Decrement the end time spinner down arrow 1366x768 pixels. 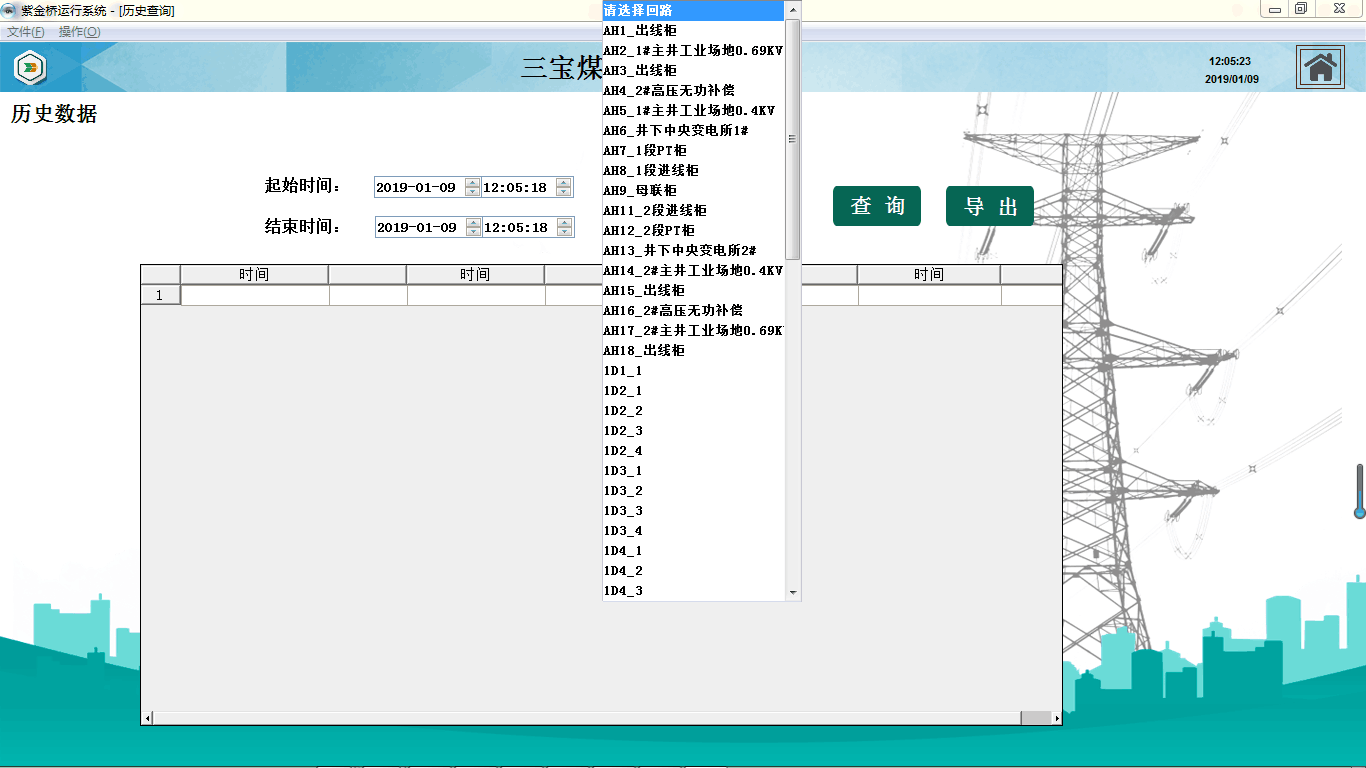click(564, 232)
